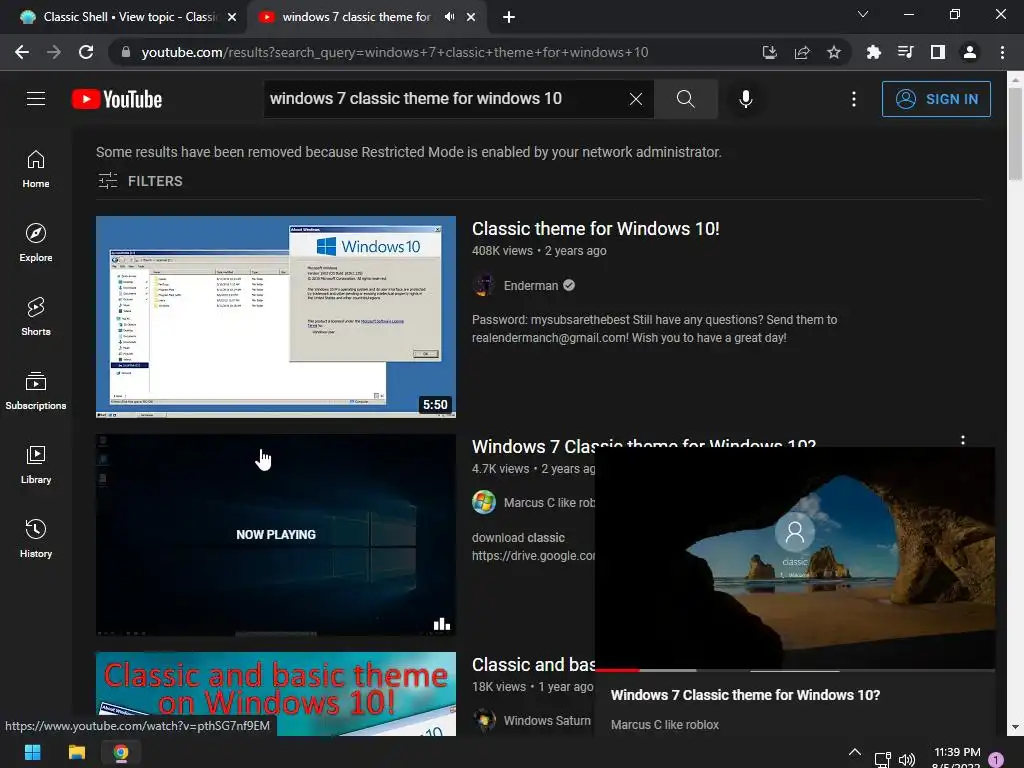The width and height of the screenshot is (1024, 768).
Task: Go back in browser history
Action: tap(22, 52)
